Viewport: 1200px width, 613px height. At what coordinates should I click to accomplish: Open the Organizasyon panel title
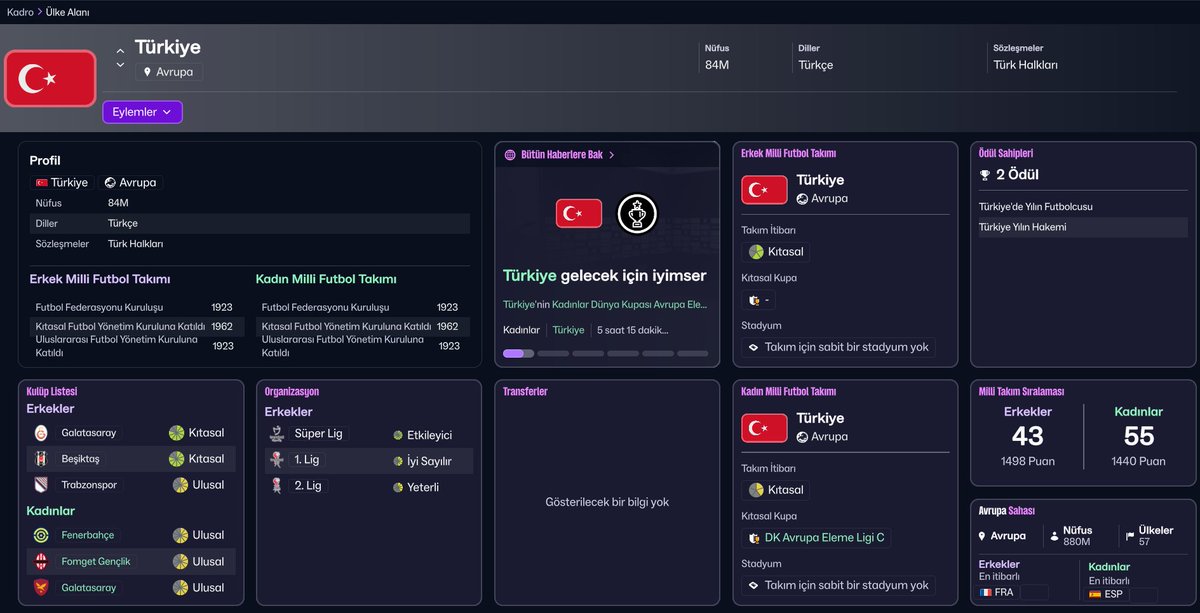click(292, 392)
